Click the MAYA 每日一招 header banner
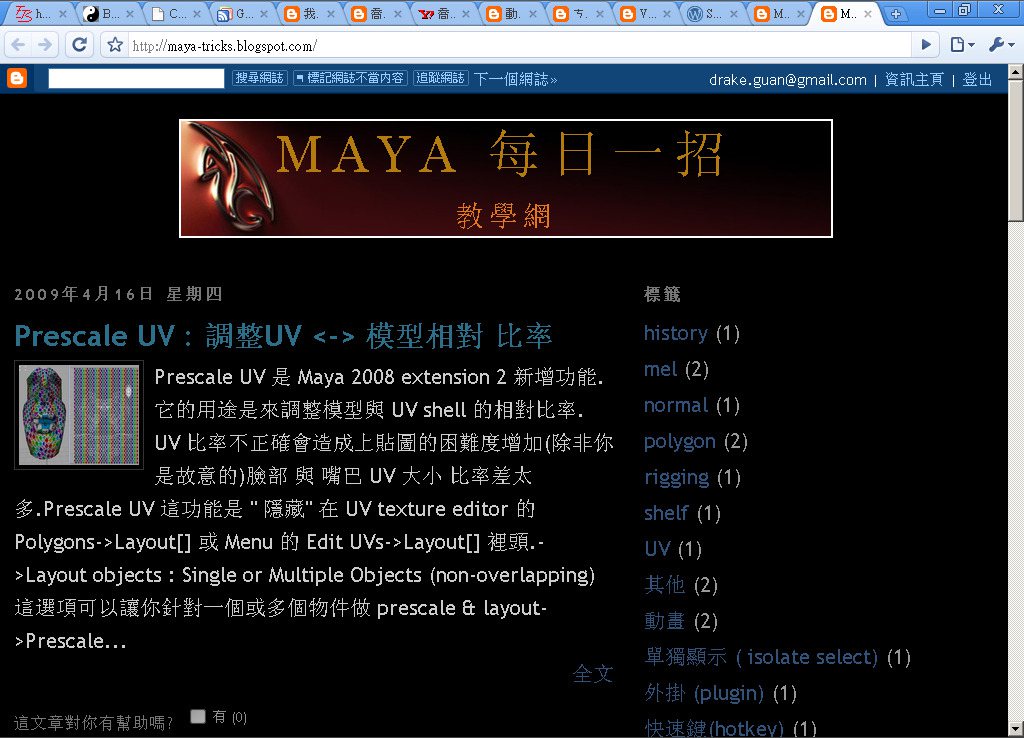This screenshot has height=738, width=1024. point(505,178)
